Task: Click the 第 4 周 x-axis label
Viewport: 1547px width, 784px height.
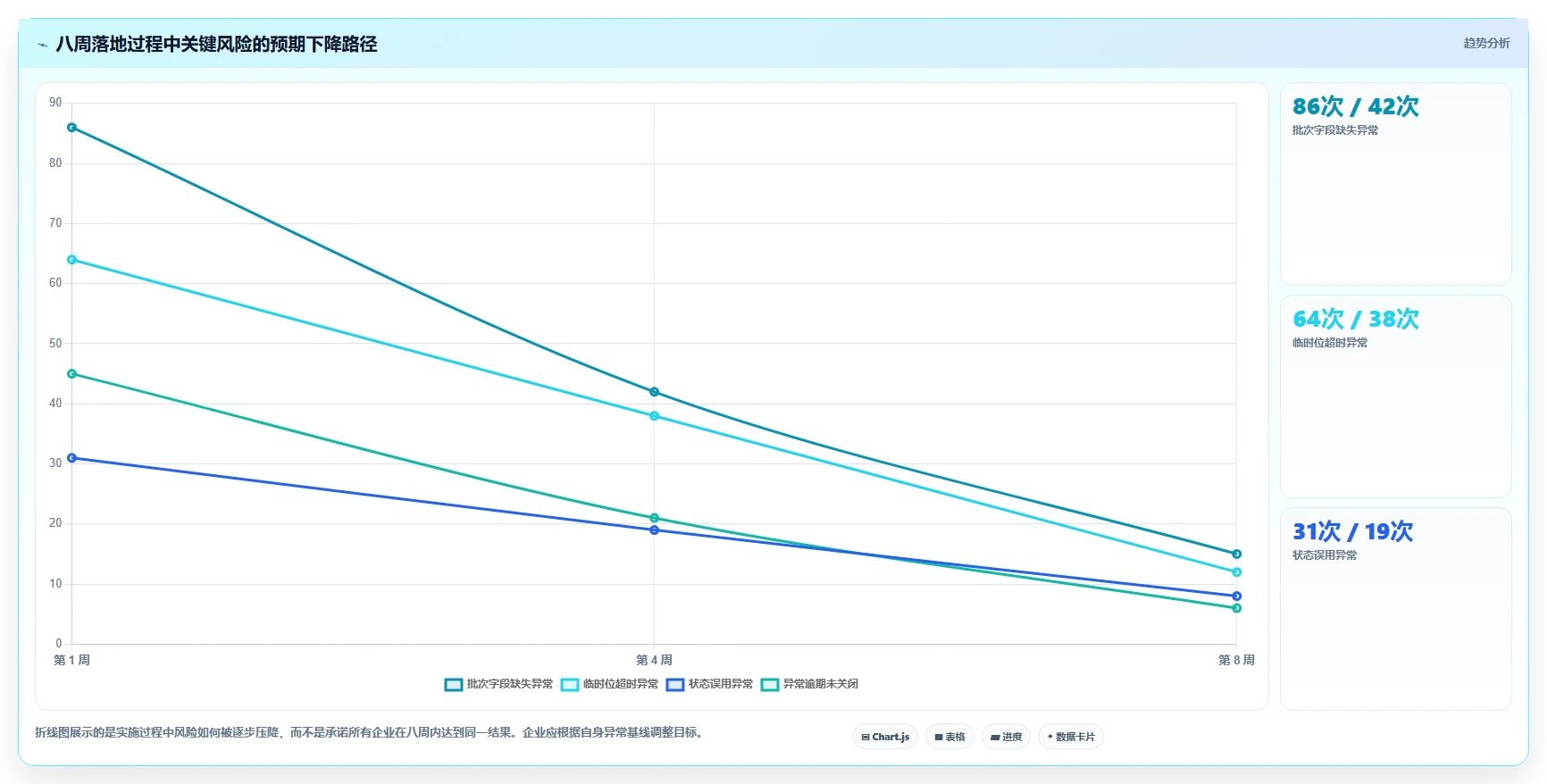Action: click(x=654, y=660)
